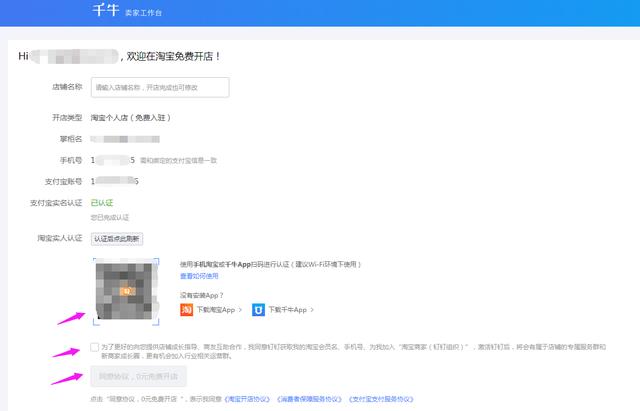Click 同意协议，0元免费开店 button
640x411 pixels.
[138, 376]
